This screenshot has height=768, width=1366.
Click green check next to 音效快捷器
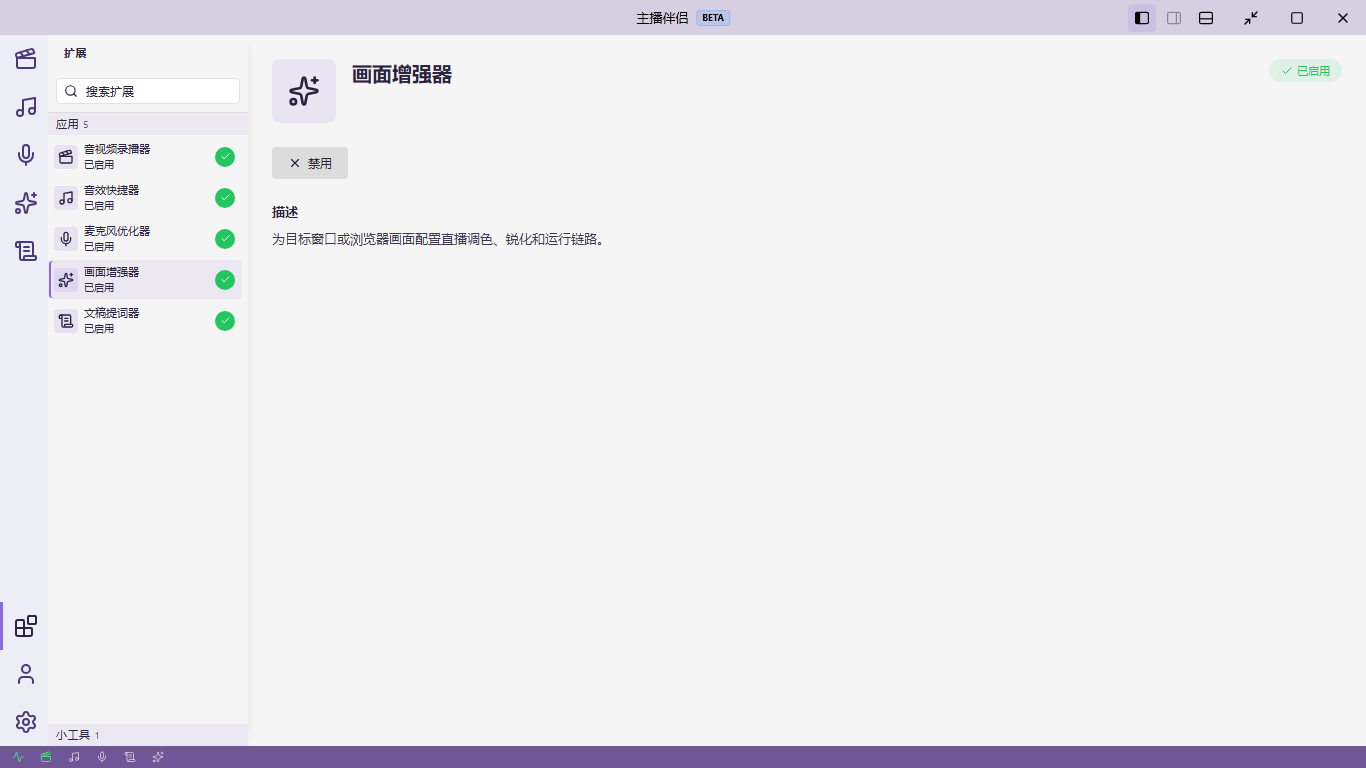[x=225, y=198]
